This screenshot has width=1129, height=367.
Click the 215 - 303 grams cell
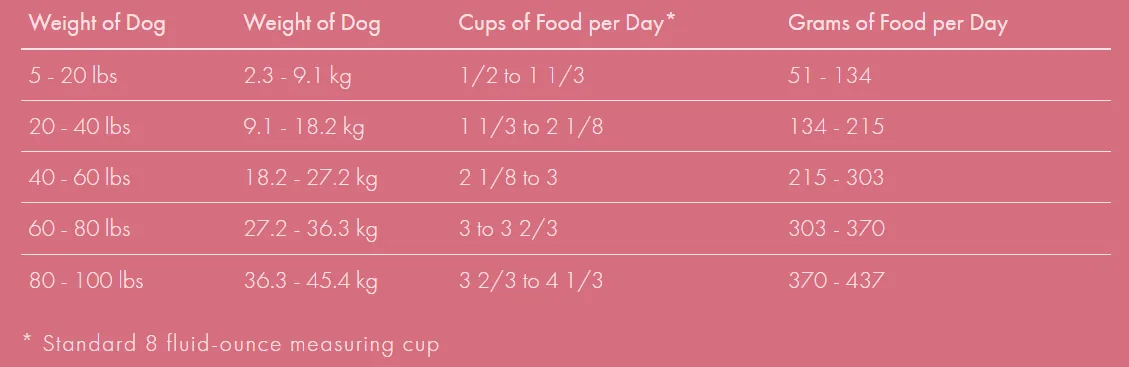click(836, 178)
